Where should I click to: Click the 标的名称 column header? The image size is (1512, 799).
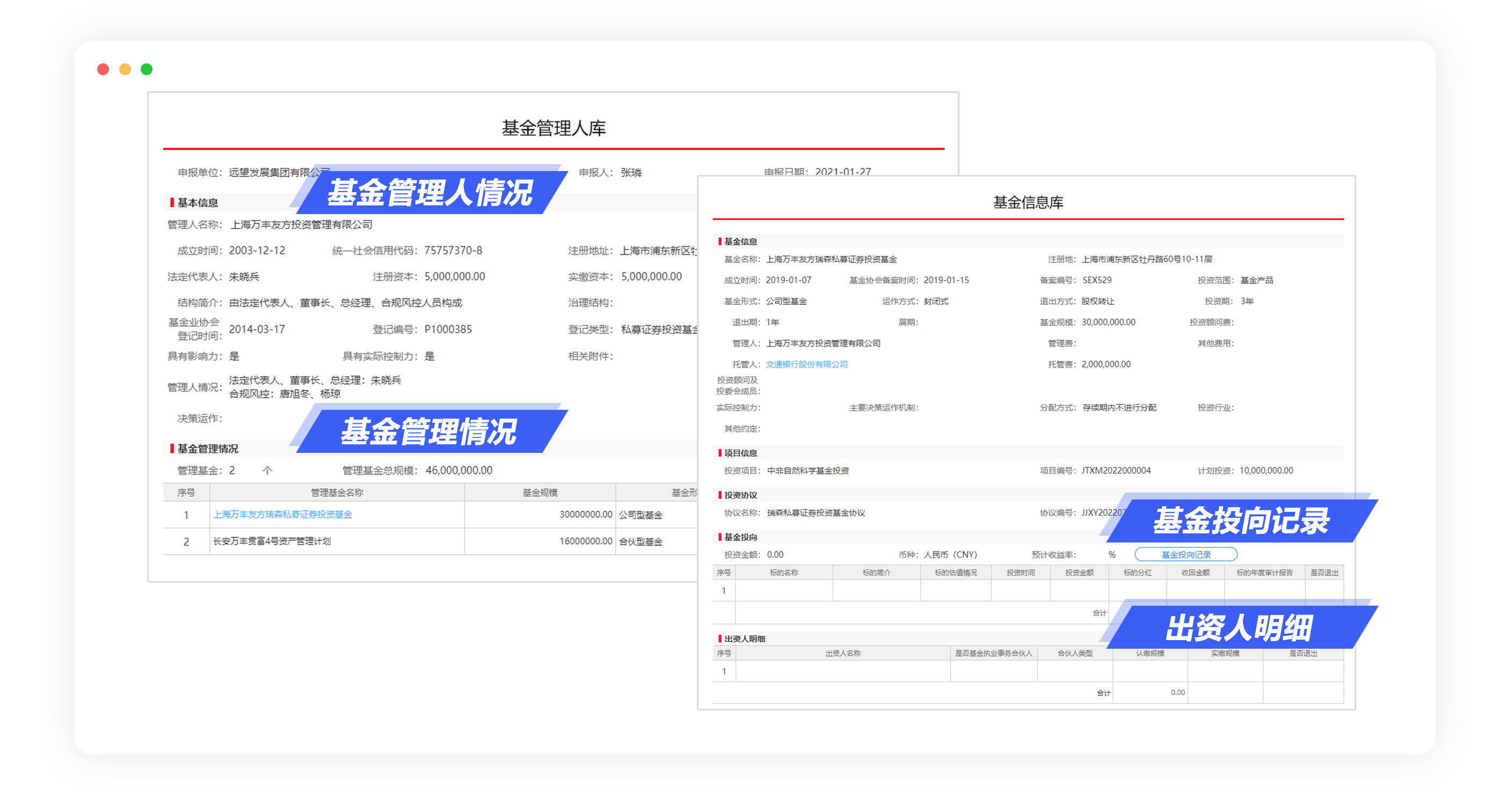(783, 573)
